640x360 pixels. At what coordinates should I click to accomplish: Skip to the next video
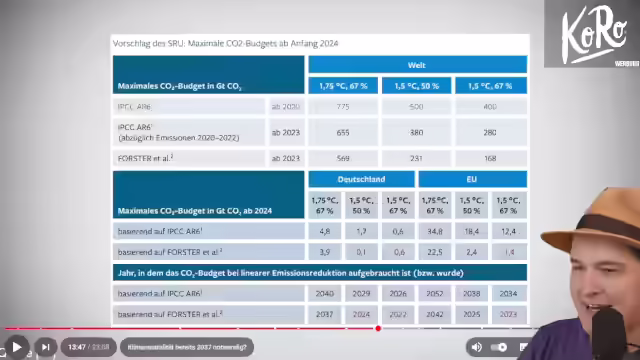[x=45, y=347]
